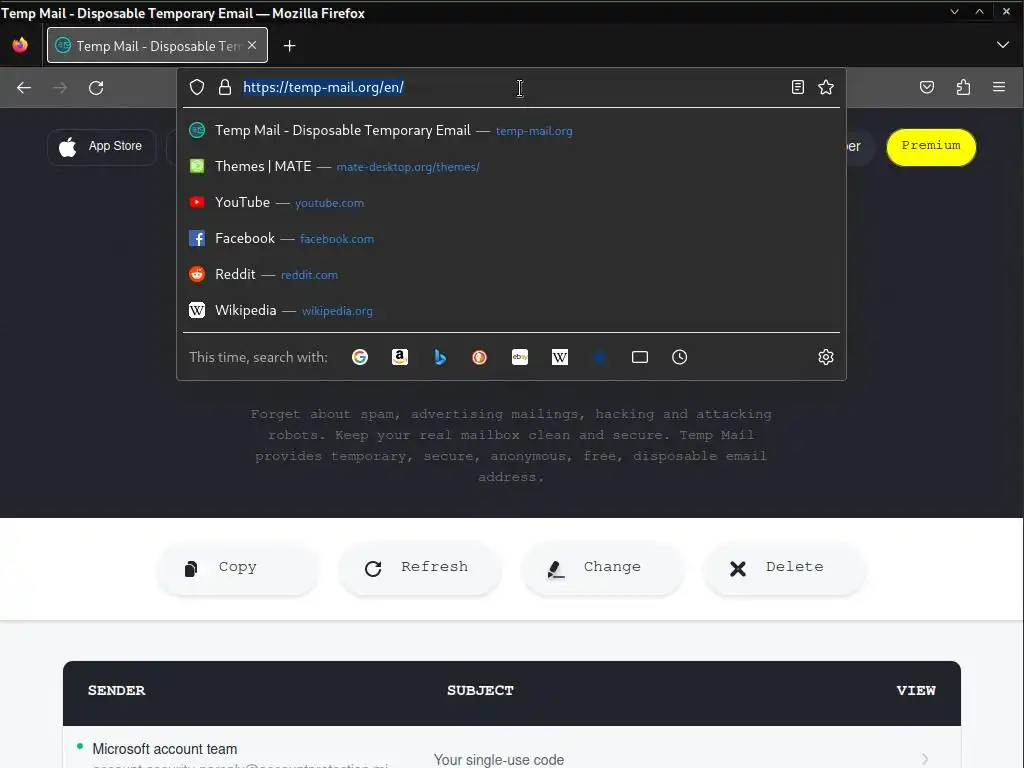Viewport: 1024px width, 768px height.
Task: Click the SENDER column header
Action: coord(117,691)
